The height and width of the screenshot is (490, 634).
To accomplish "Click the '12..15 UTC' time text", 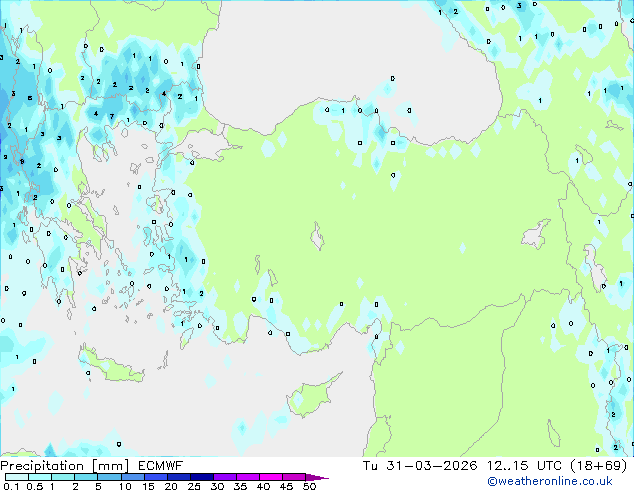I will (x=524, y=466).
